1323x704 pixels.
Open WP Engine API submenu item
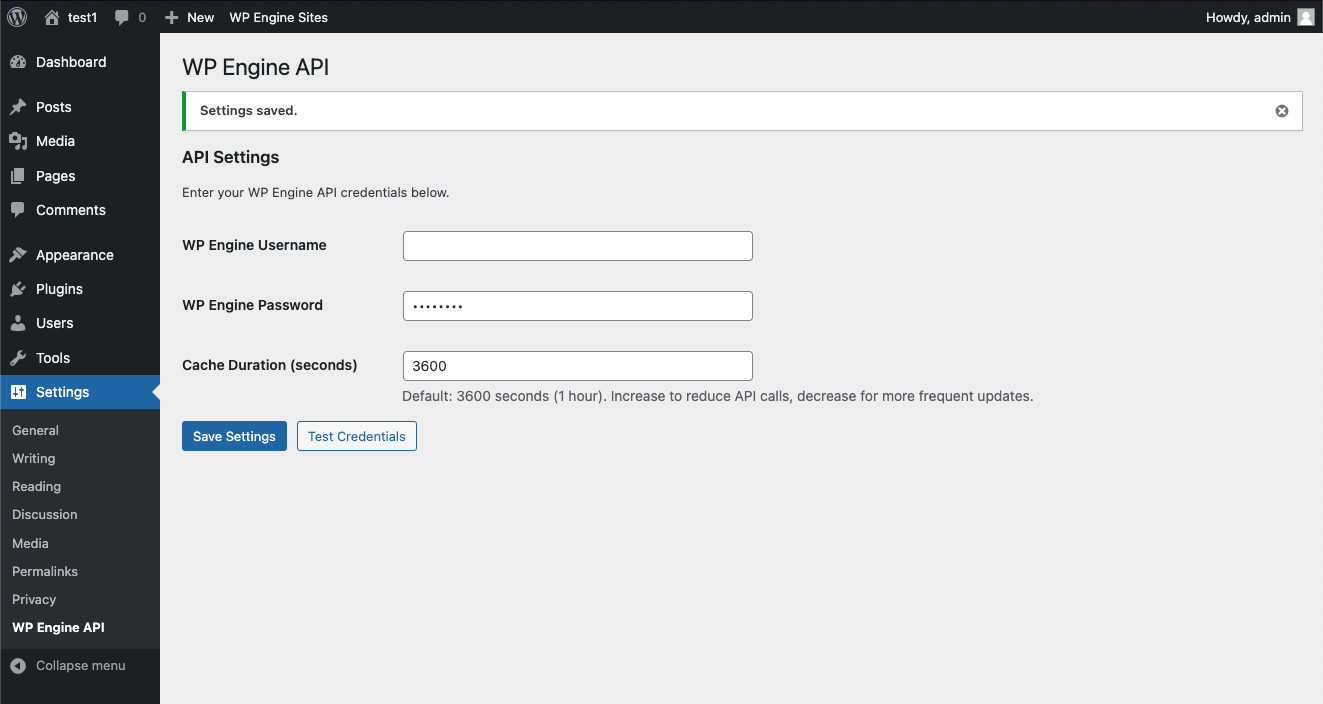pos(58,627)
